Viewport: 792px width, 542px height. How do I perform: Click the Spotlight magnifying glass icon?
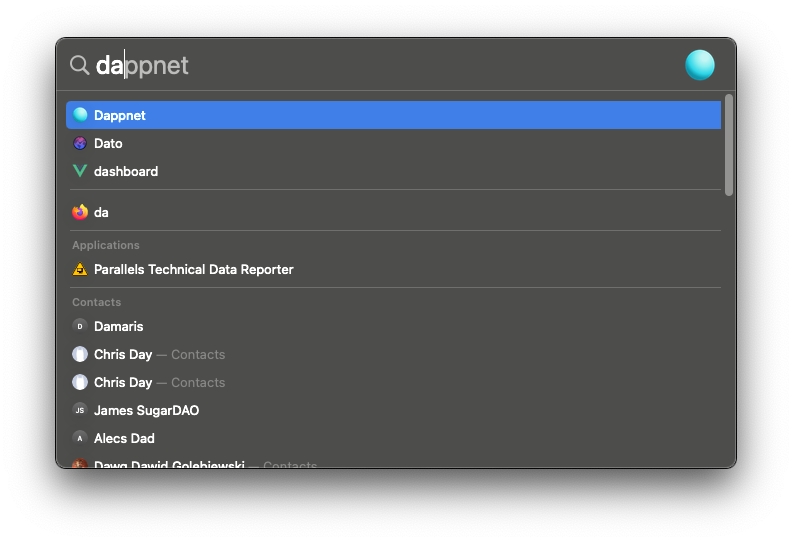pos(79,65)
